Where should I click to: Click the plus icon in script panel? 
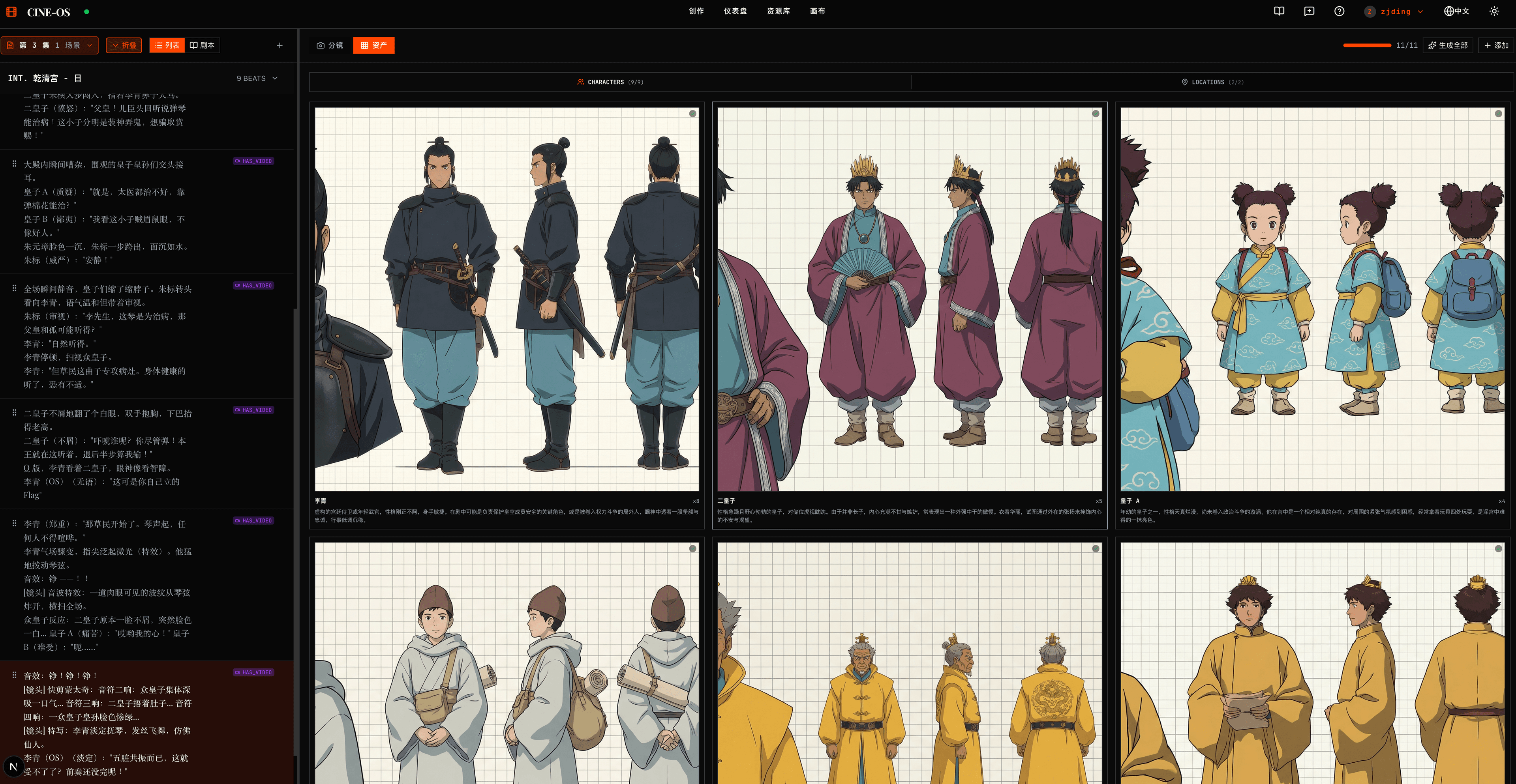pyautogui.click(x=280, y=45)
